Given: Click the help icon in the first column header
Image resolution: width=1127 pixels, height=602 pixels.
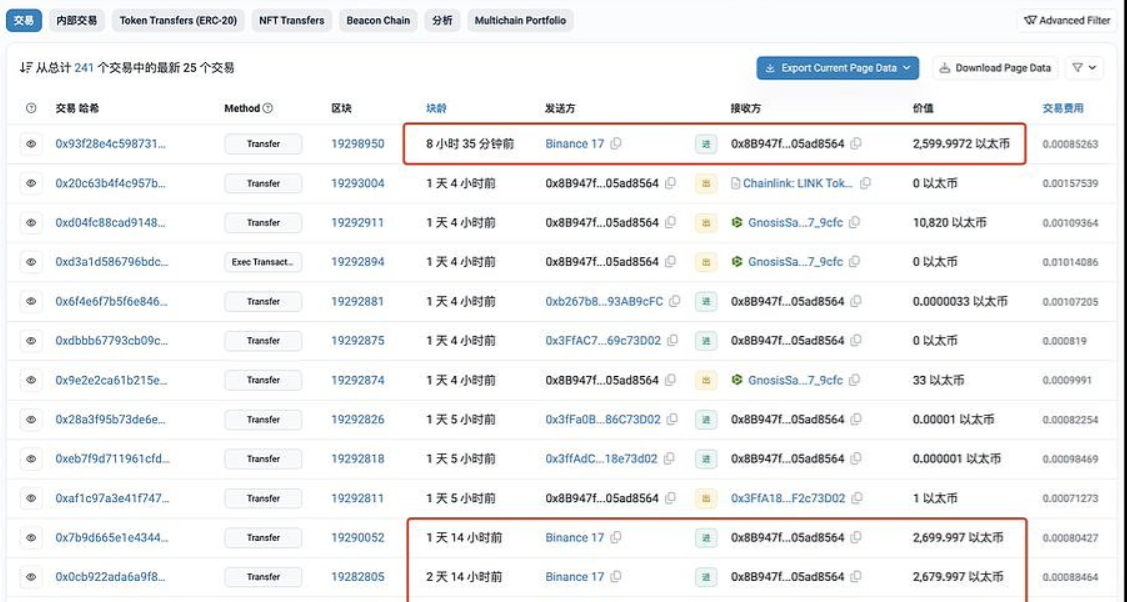Looking at the screenshot, I should (x=31, y=108).
